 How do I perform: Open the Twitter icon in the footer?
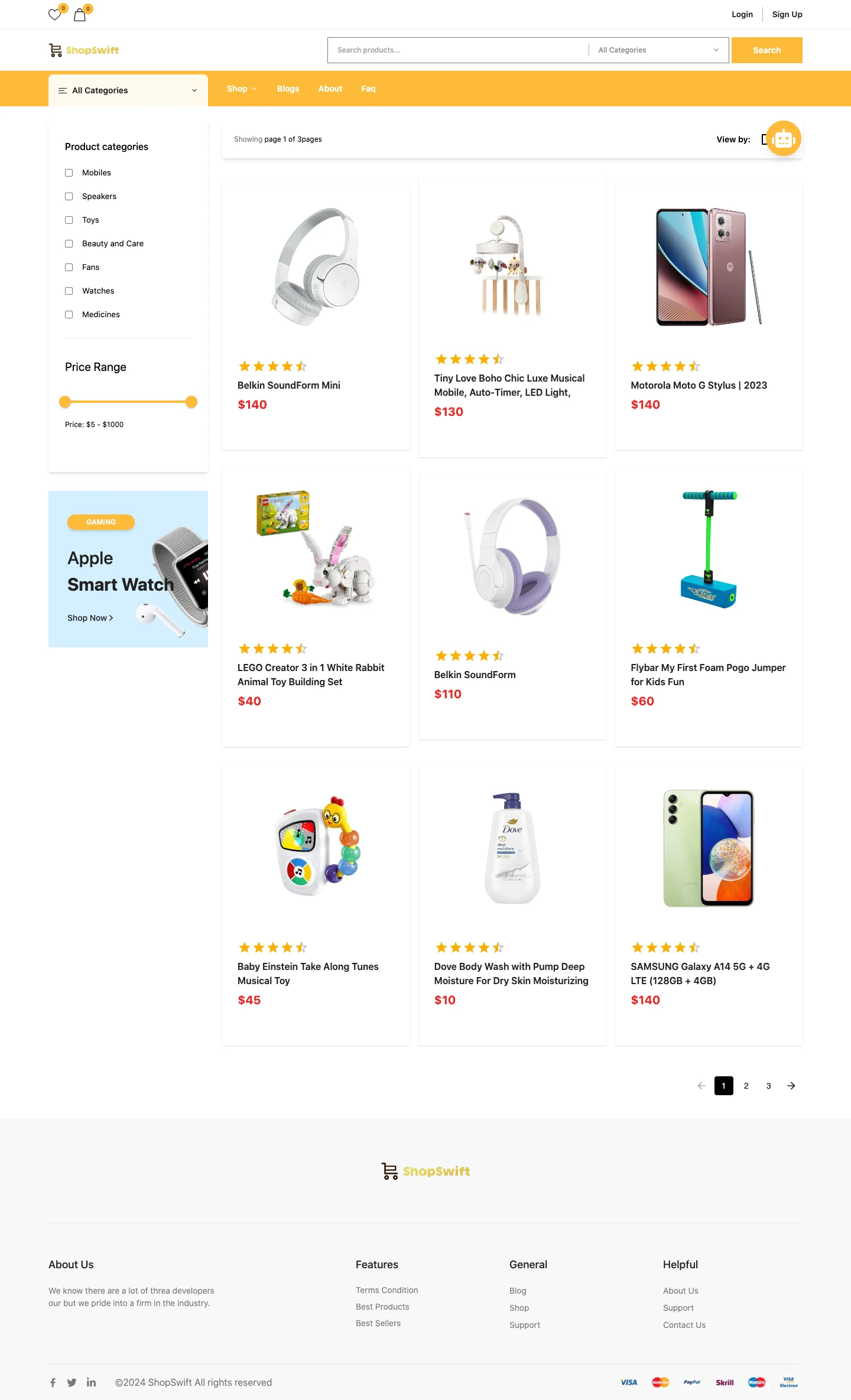(72, 1382)
